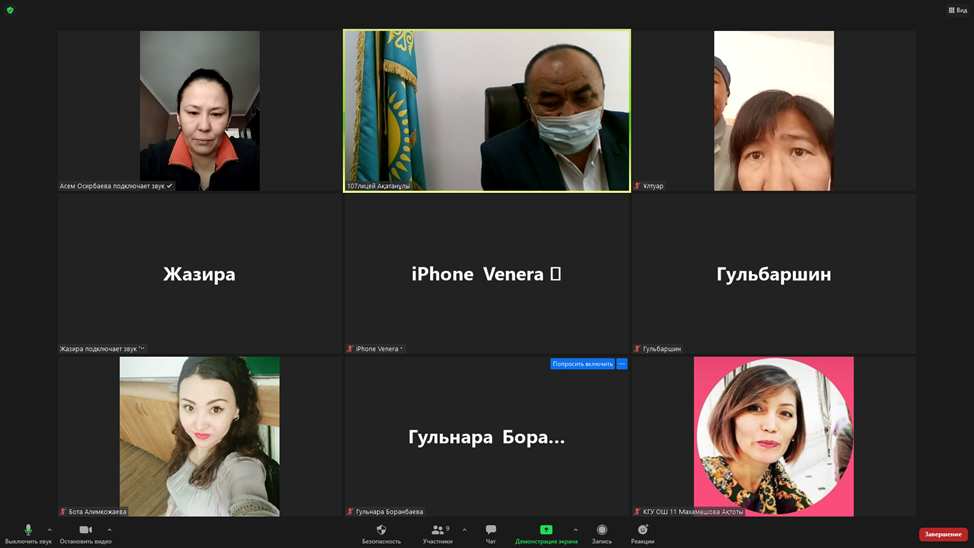The width and height of the screenshot is (974, 548).
Task: Expand video options arrow beside camera
Action: pos(109,530)
